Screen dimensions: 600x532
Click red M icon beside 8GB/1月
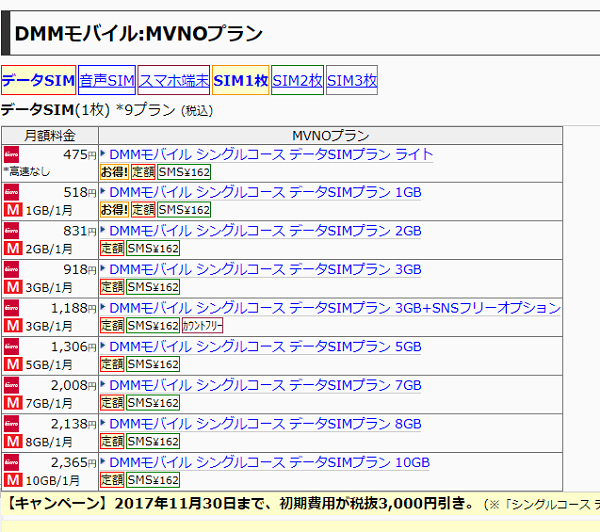click(x=13, y=442)
